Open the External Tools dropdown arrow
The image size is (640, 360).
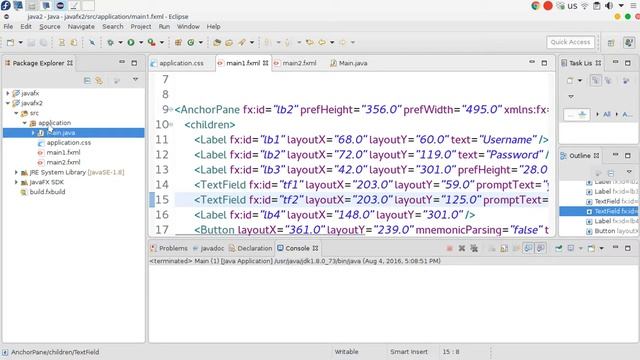162,42
